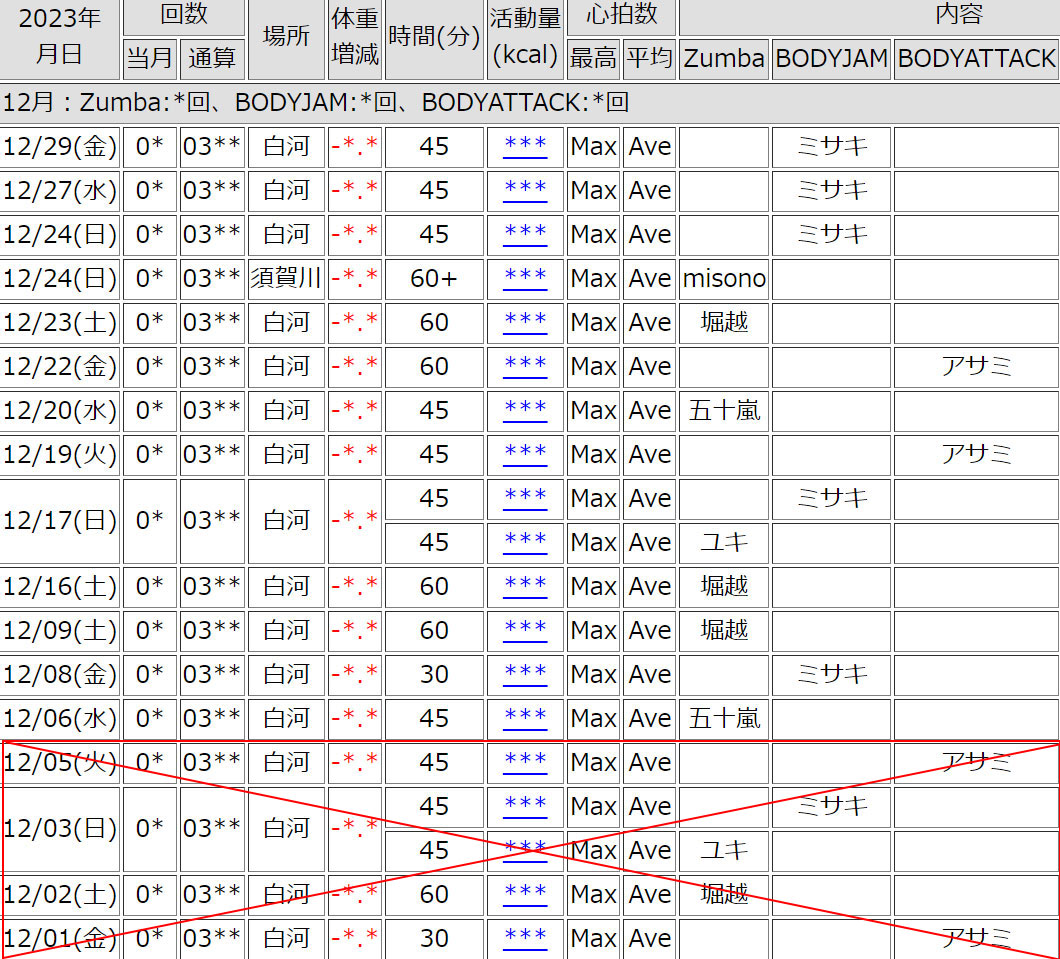This screenshot has width=1060, height=959.
Task: Click the Ave cell in the 12/27(水) row
Action: (649, 191)
